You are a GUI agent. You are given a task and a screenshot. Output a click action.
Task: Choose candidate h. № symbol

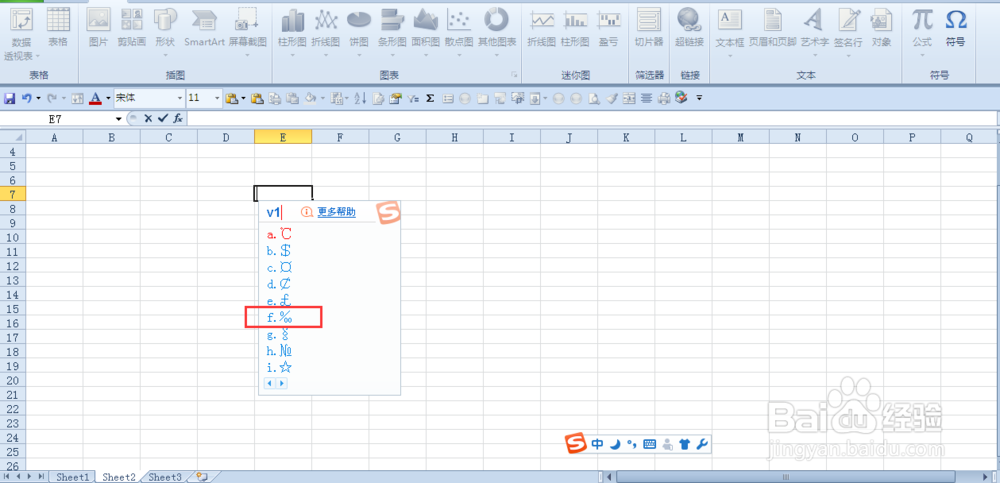(x=279, y=350)
